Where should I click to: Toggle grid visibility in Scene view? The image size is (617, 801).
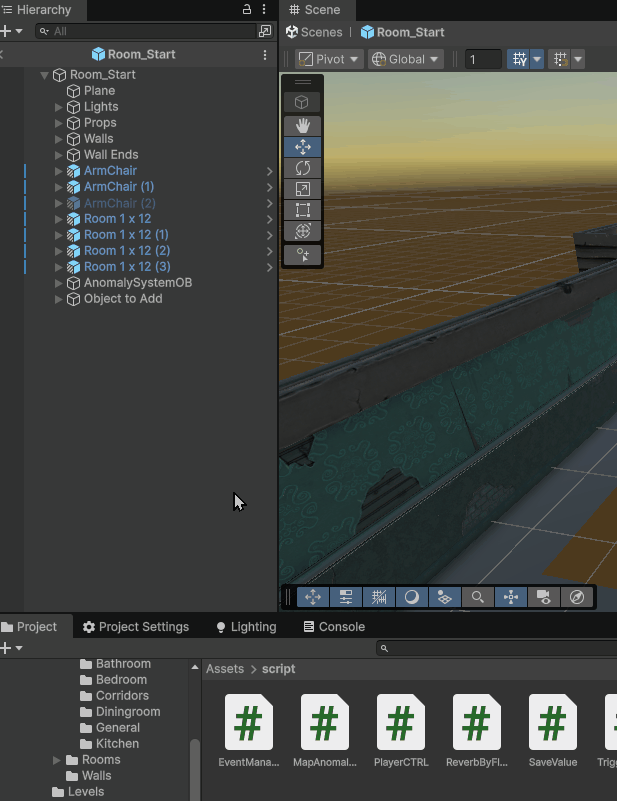[519, 59]
